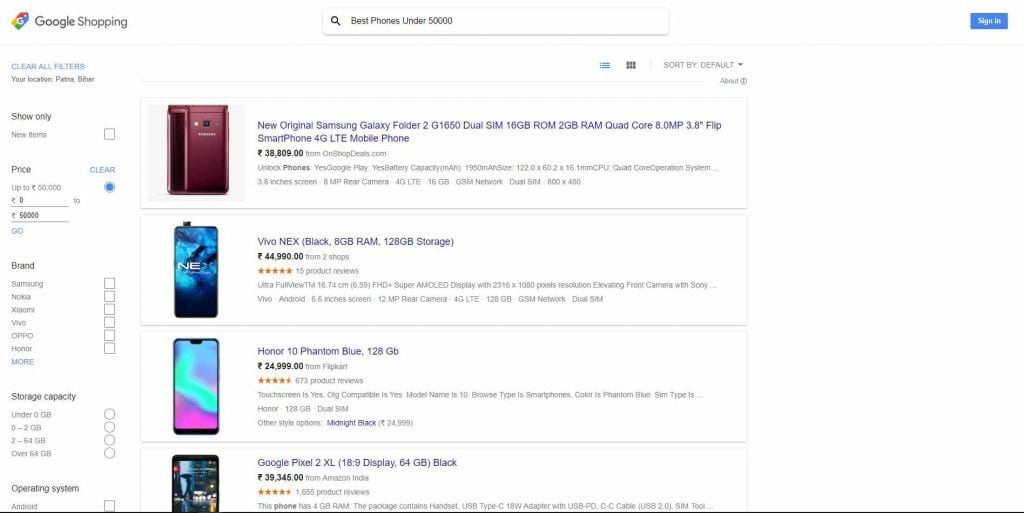Click the Honor 10 phone thumbnail
Image resolution: width=1024 pixels, height=513 pixels.
(196, 386)
